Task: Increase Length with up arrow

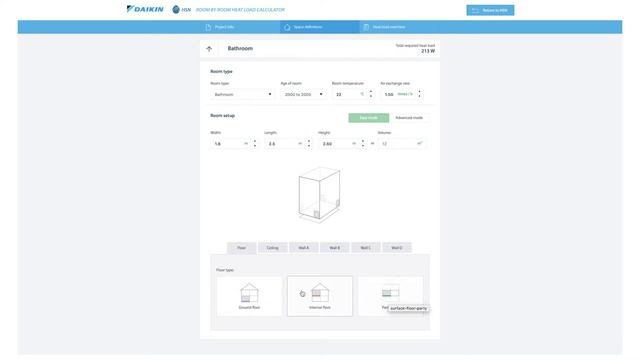Action: pyautogui.click(x=309, y=141)
